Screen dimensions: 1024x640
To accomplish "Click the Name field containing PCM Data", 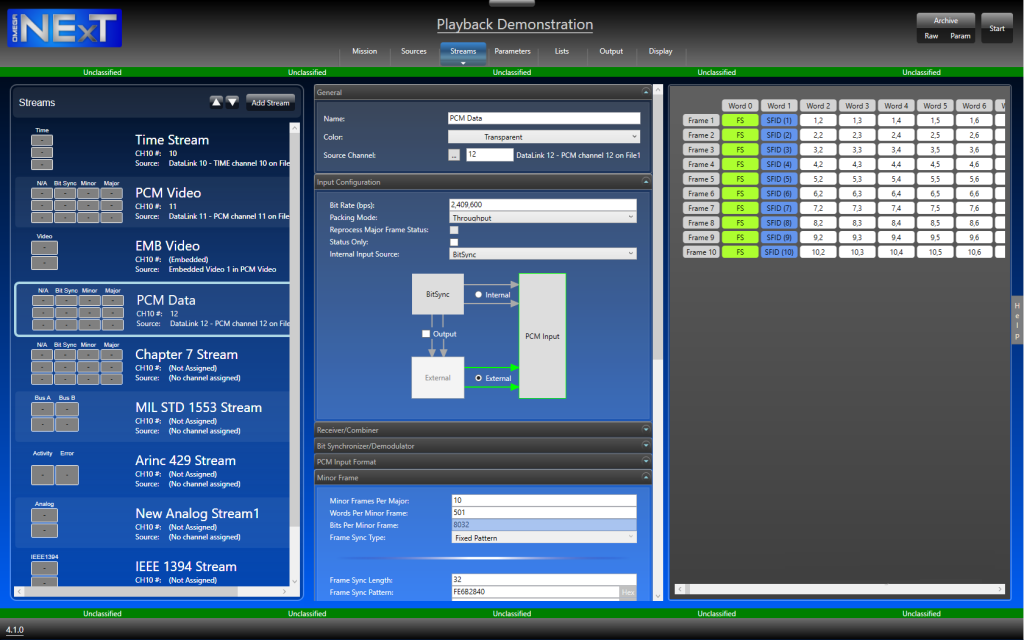I will click(544, 118).
